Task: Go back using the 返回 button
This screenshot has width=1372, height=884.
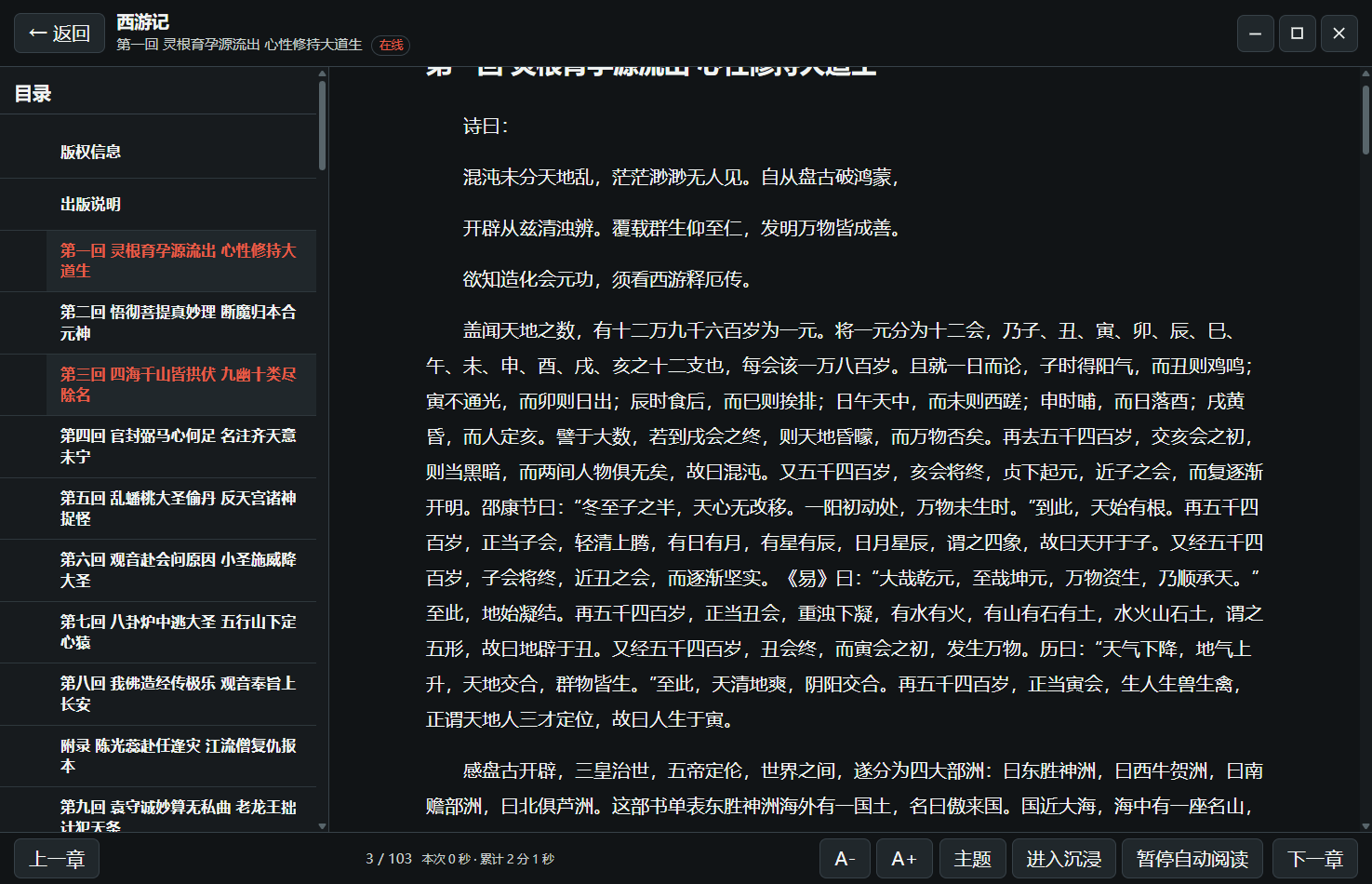Action: point(60,33)
